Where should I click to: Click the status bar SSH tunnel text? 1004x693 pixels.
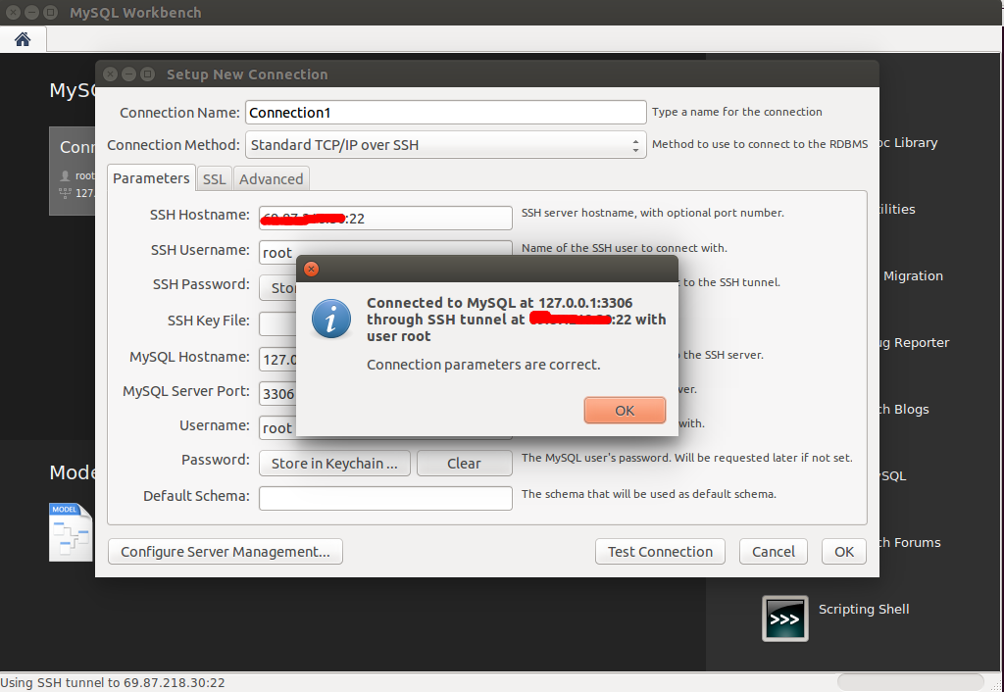[x=113, y=683]
